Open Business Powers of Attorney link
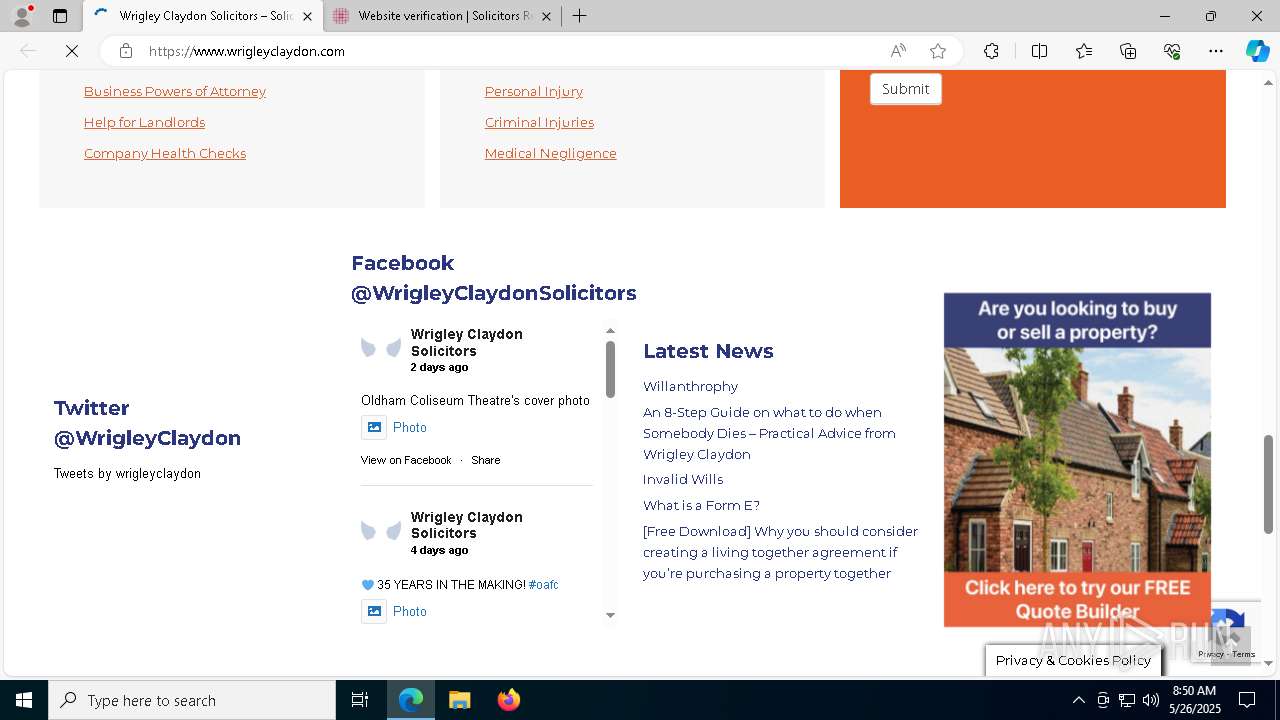 pyautogui.click(x=175, y=91)
